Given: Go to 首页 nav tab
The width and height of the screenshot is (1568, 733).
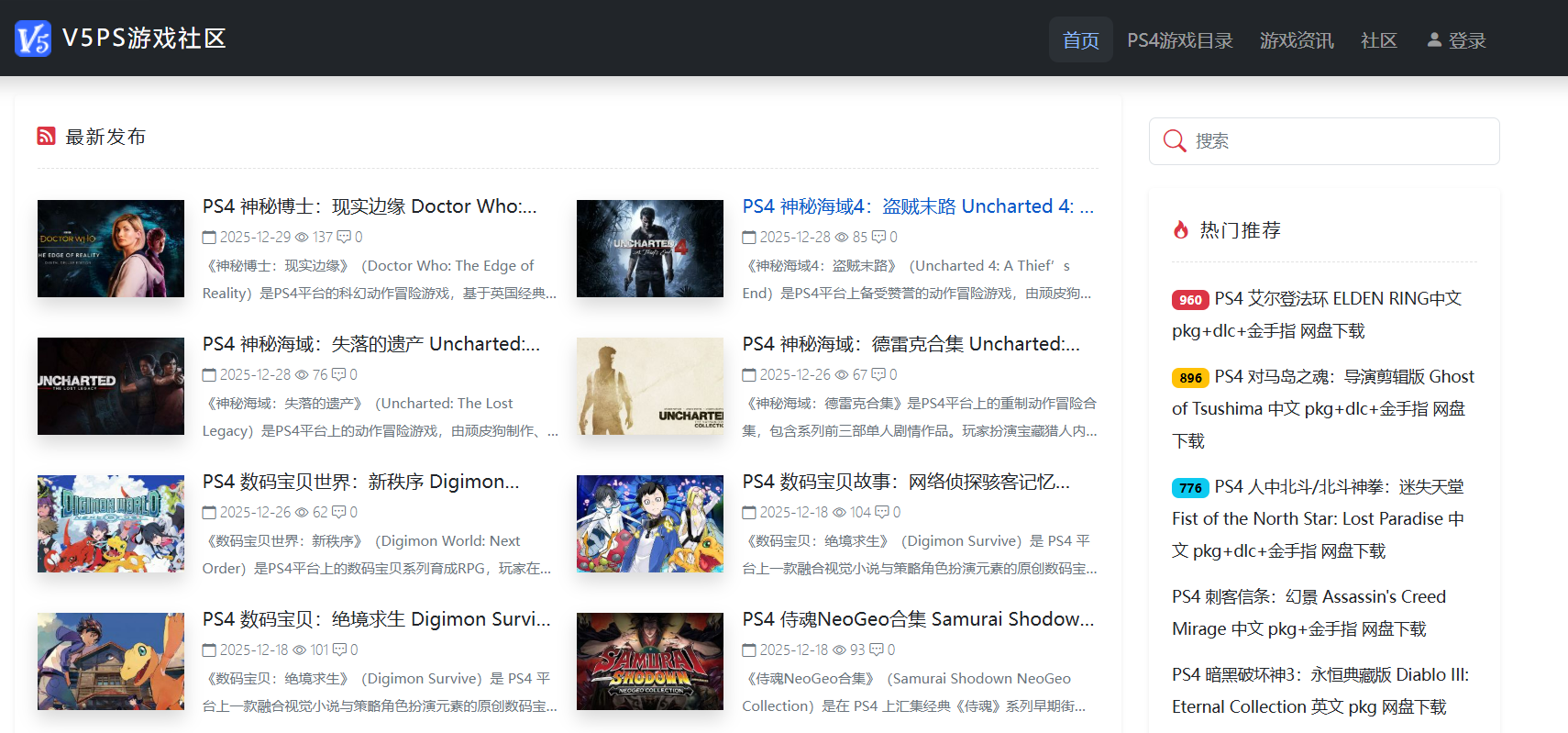Looking at the screenshot, I should [1081, 39].
